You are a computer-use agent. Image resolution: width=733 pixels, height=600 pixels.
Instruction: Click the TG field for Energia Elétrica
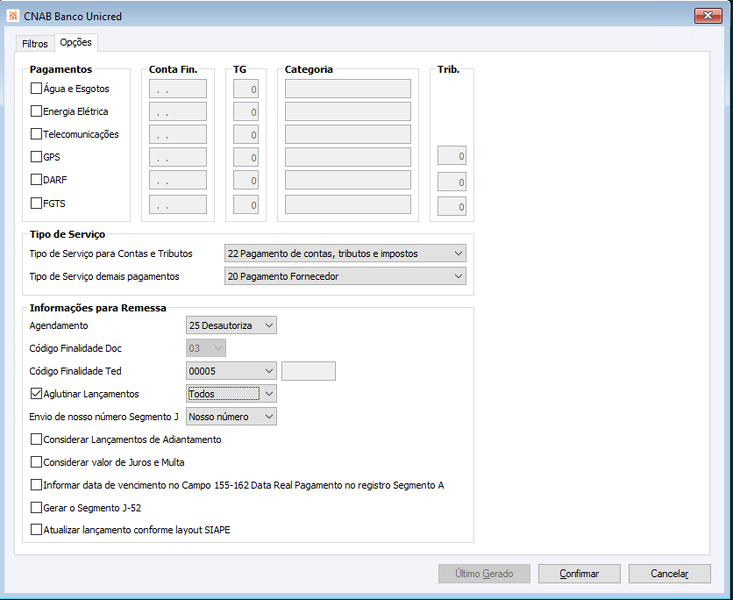tap(246, 112)
